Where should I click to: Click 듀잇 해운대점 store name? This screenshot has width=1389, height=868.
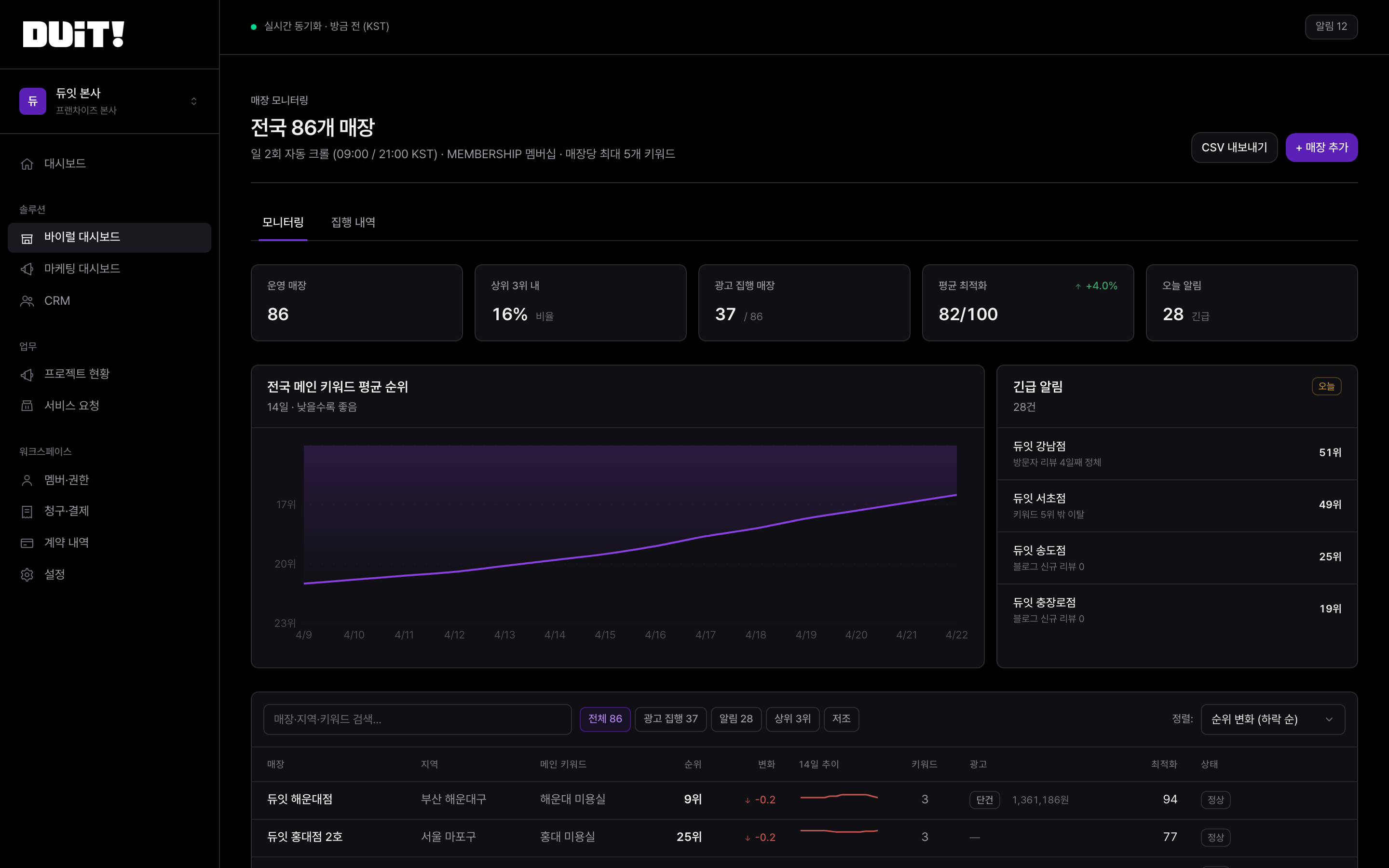tap(300, 800)
